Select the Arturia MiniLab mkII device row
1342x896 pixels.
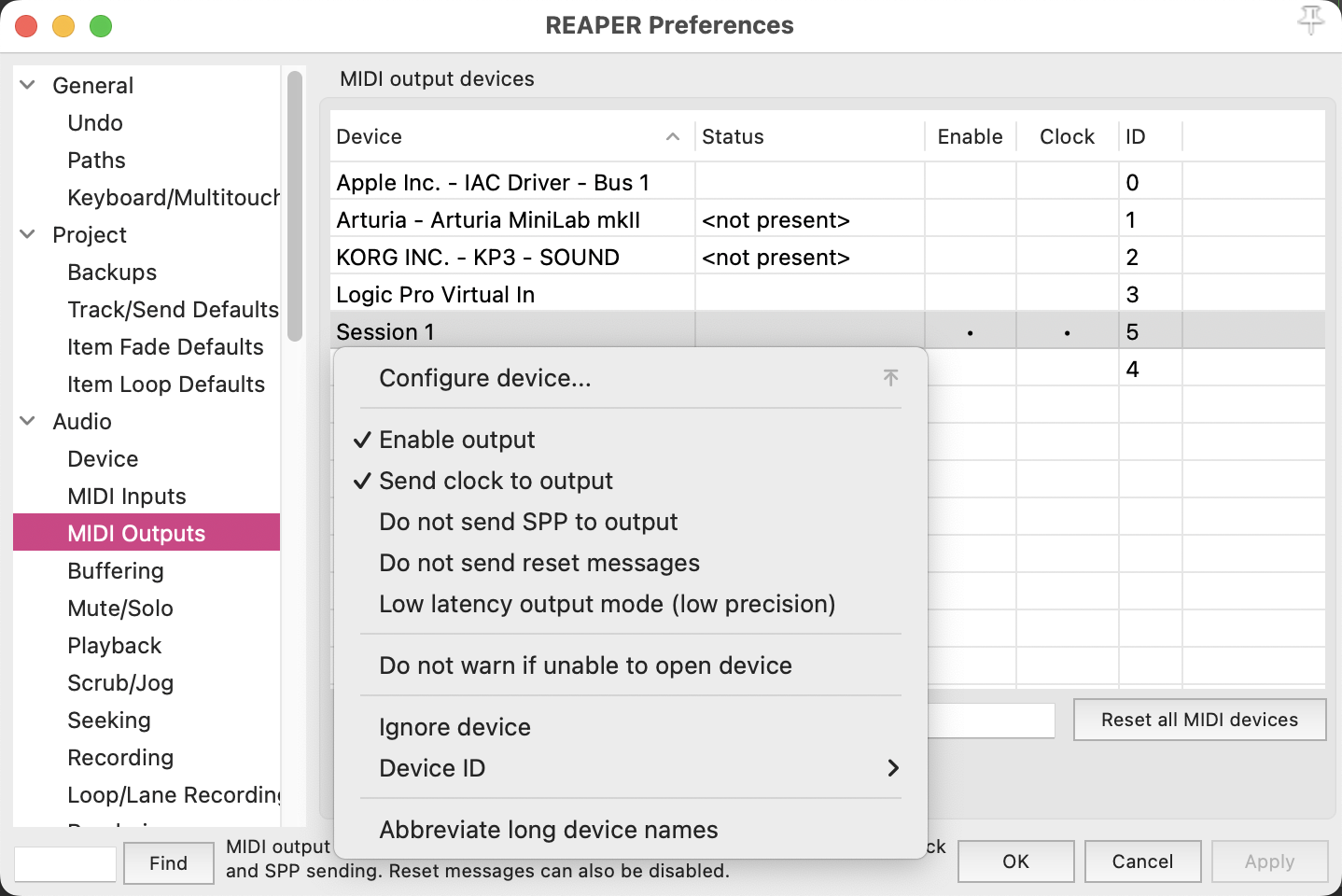coord(828,219)
